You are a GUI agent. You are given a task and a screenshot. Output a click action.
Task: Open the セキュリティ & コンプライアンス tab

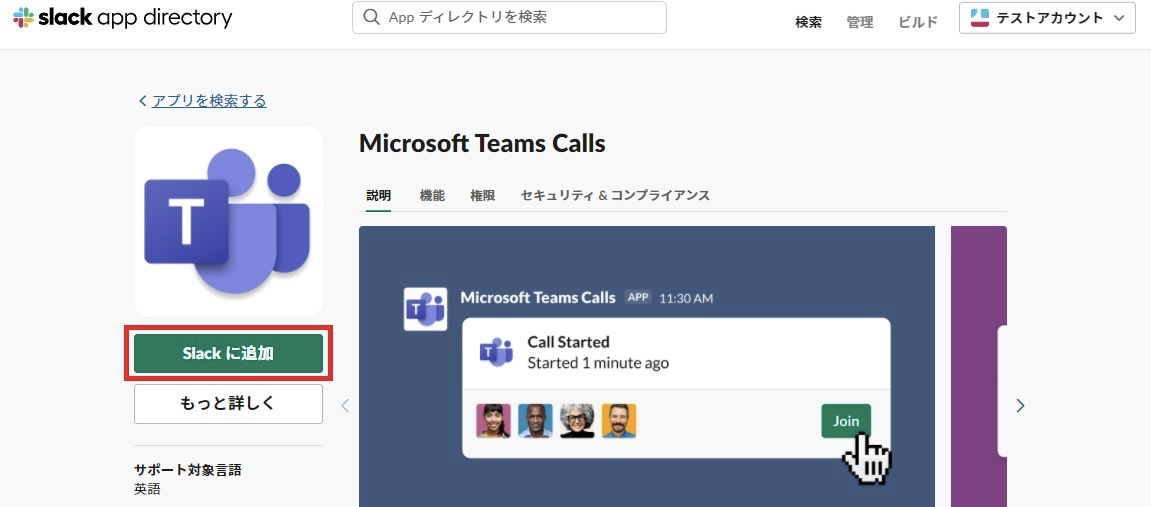[x=615, y=196]
